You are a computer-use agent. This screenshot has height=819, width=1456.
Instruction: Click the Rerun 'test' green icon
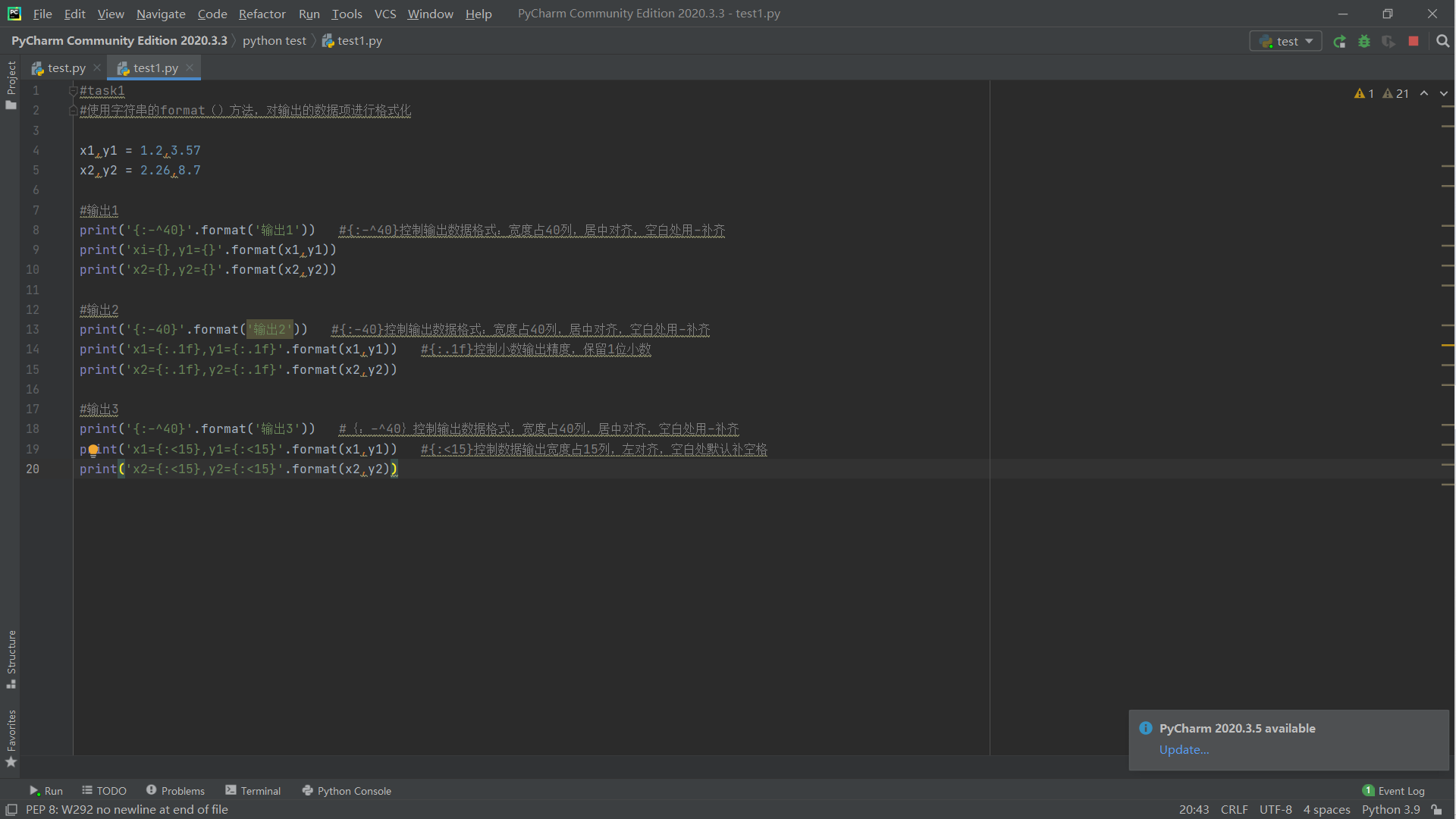[1339, 42]
